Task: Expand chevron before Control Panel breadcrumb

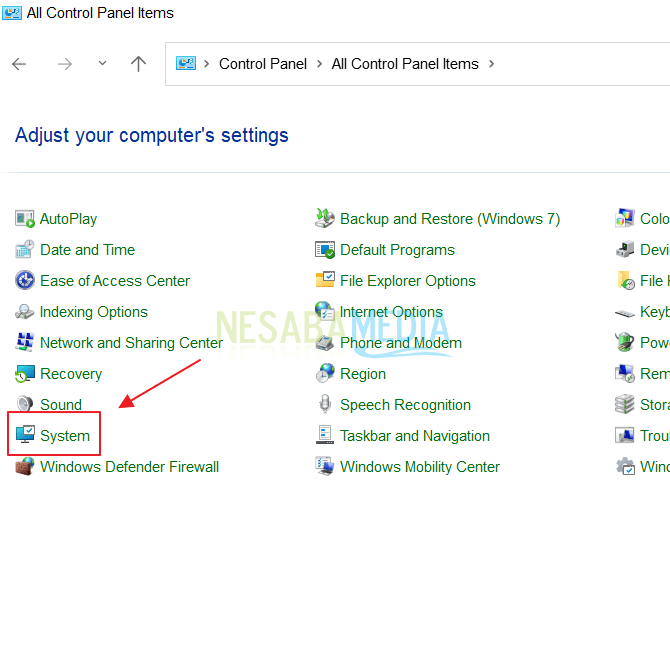Action: pyautogui.click(x=207, y=64)
